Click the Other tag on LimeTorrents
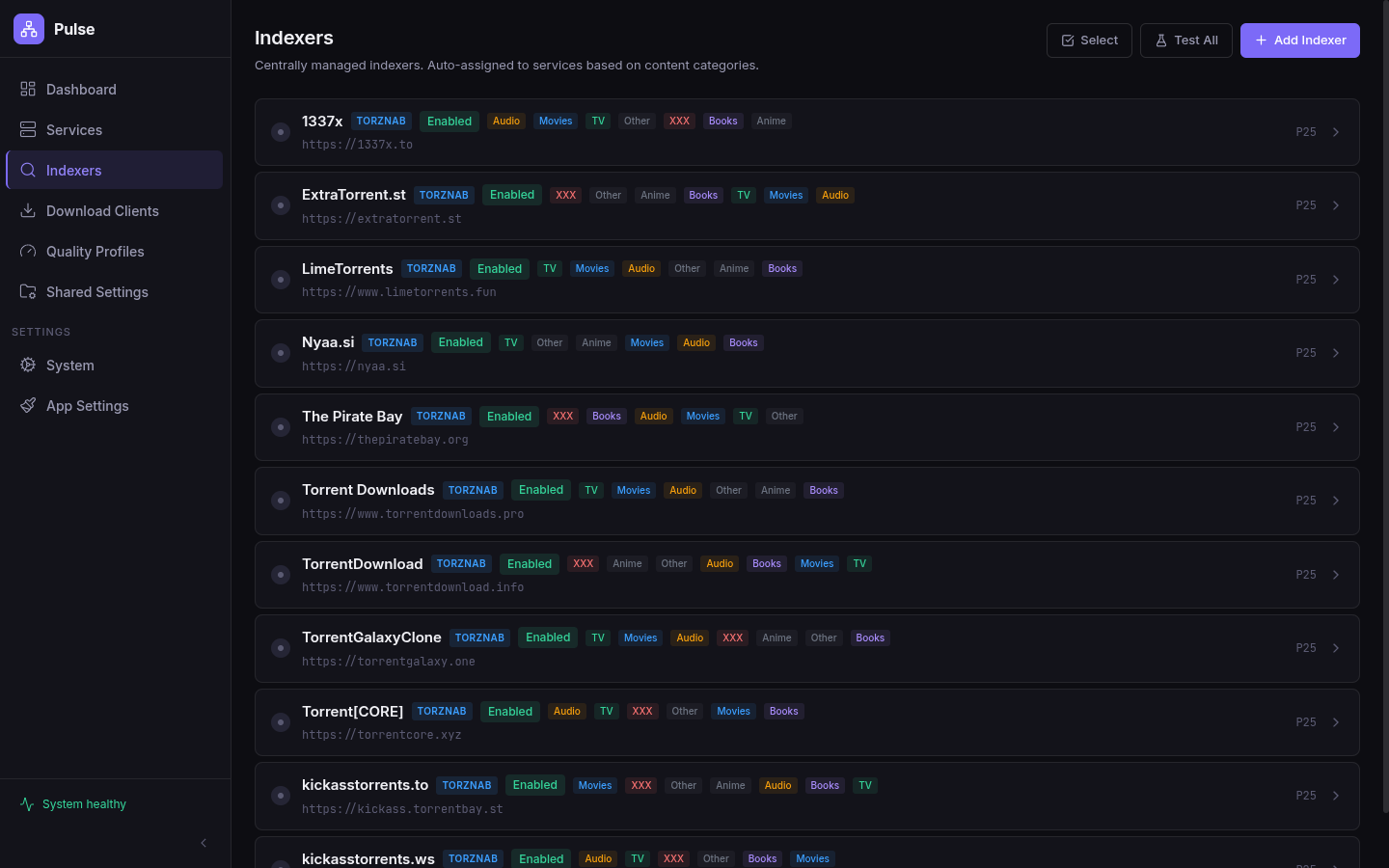Image resolution: width=1389 pixels, height=868 pixels. (x=688, y=268)
